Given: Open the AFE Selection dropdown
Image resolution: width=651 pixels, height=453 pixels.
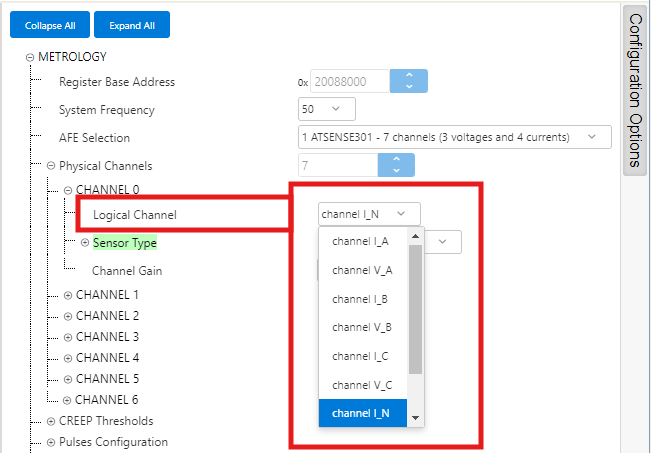Looking at the screenshot, I should pos(454,137).
